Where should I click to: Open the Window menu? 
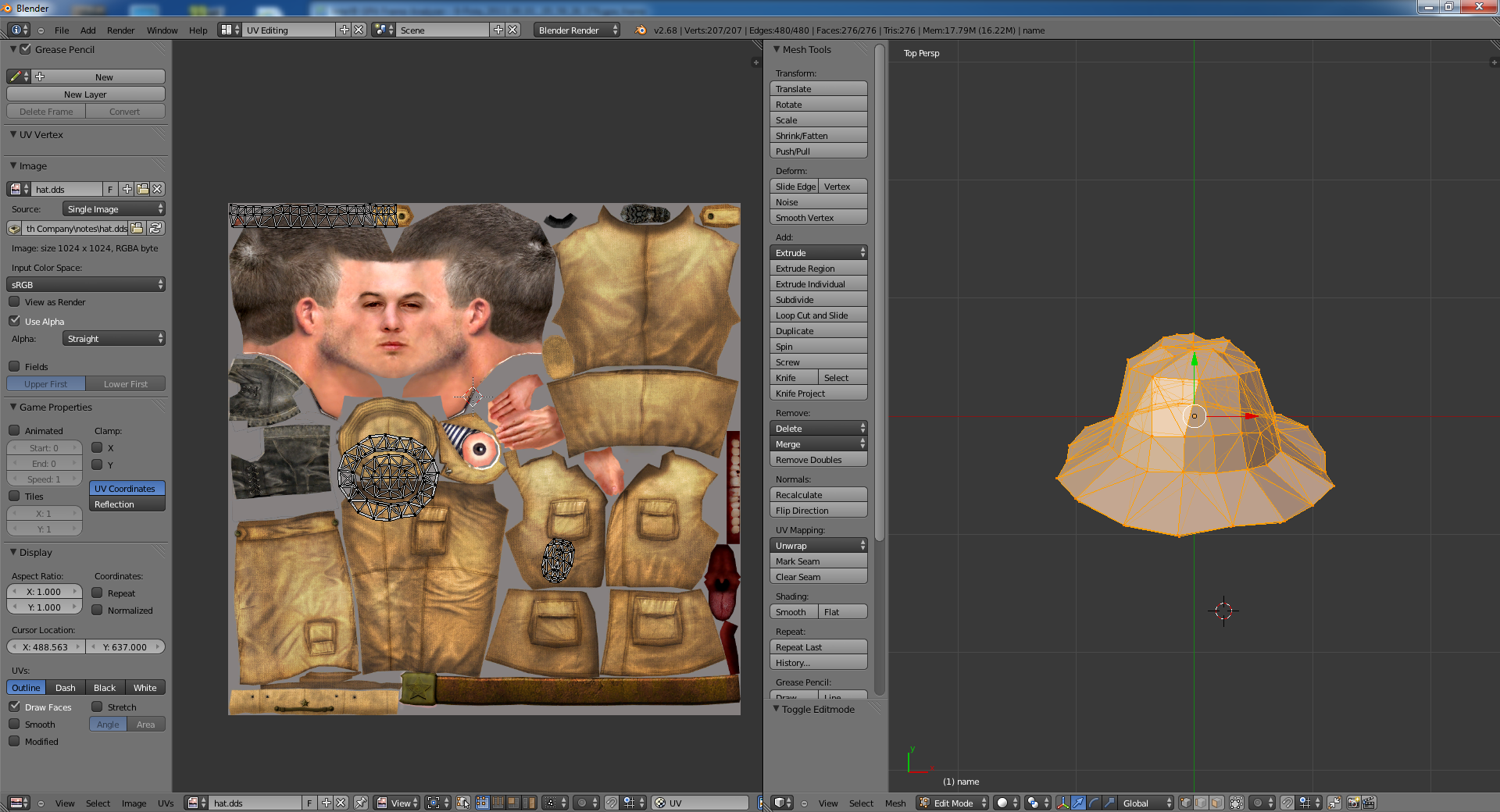tap(162, 30)
